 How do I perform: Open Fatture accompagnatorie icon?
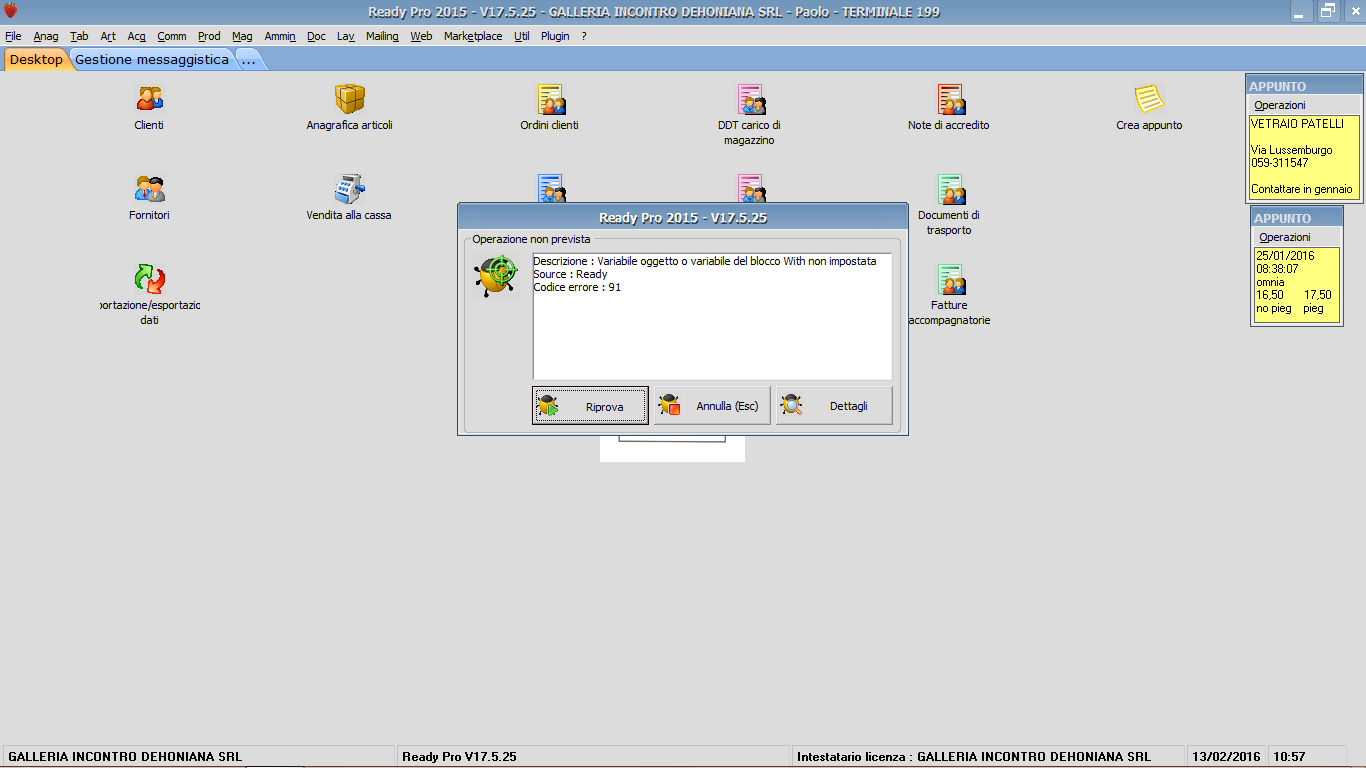tap(950, 278)
